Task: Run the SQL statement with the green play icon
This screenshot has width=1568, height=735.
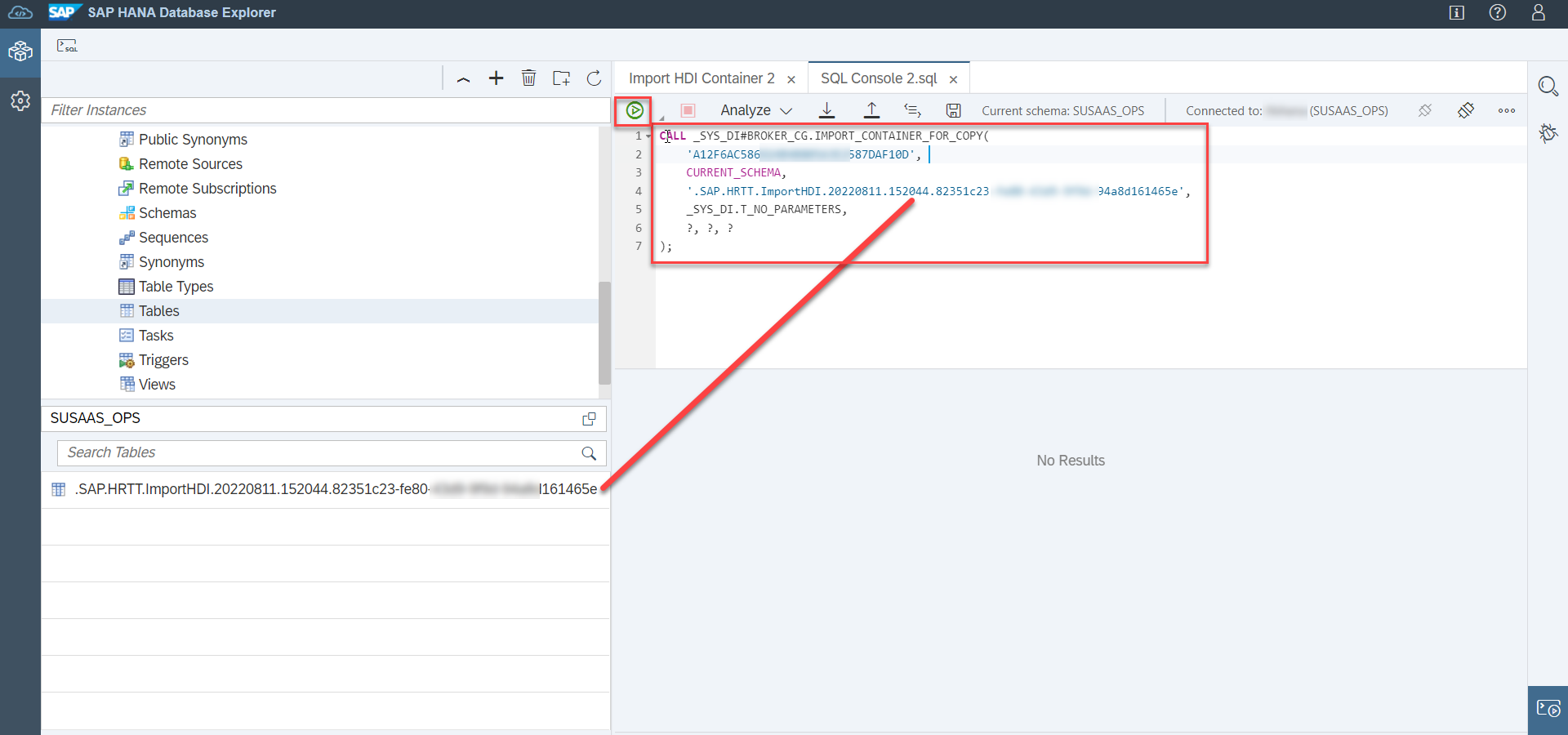Action: [635, 110]
